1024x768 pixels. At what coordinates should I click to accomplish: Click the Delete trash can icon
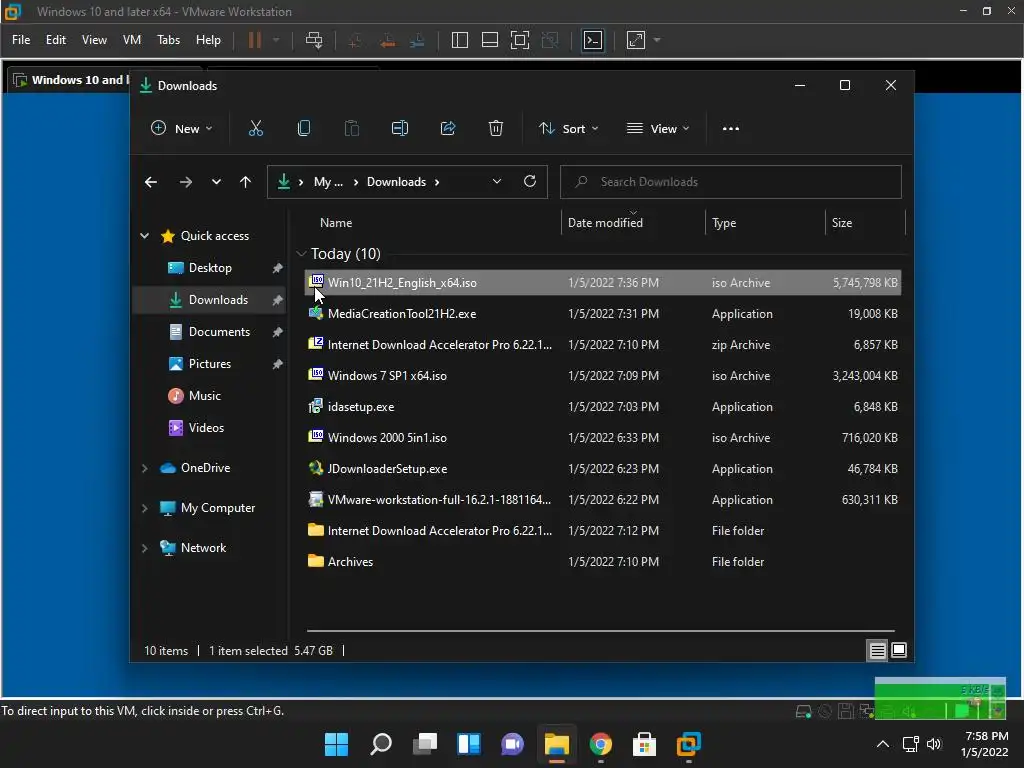[x=496, y=129]
